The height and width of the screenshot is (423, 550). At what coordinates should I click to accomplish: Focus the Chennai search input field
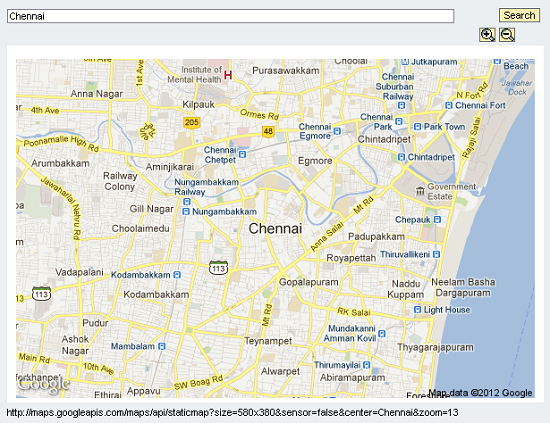click(x=230, y=16)
